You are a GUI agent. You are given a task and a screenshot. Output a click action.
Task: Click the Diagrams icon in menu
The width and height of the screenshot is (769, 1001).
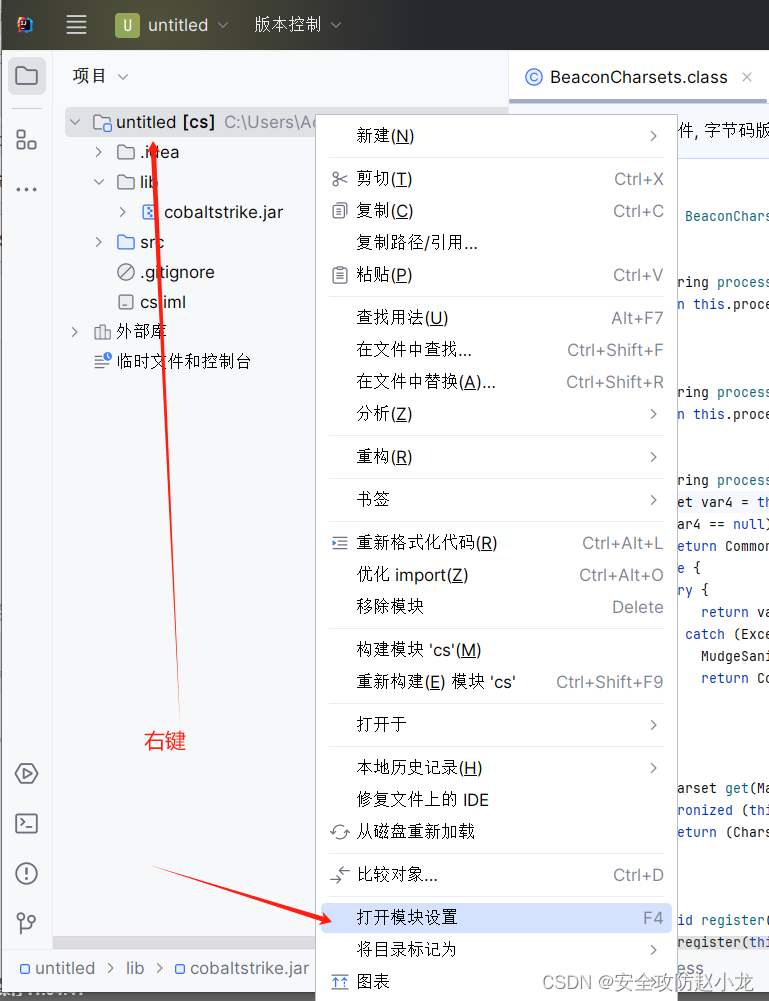point(340,982)
